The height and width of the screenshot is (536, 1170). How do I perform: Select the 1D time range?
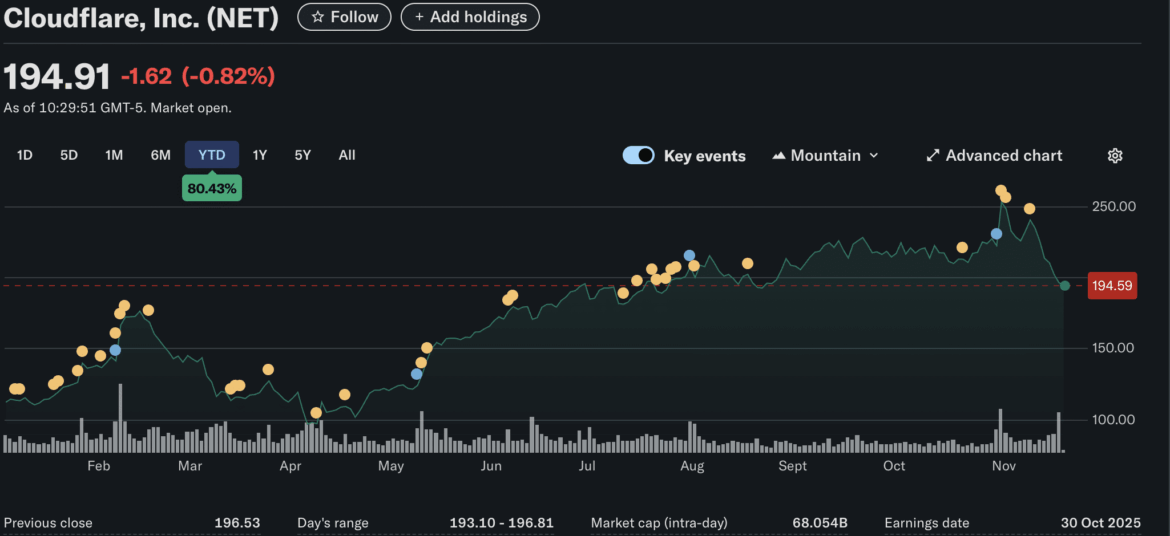(25, 155)
